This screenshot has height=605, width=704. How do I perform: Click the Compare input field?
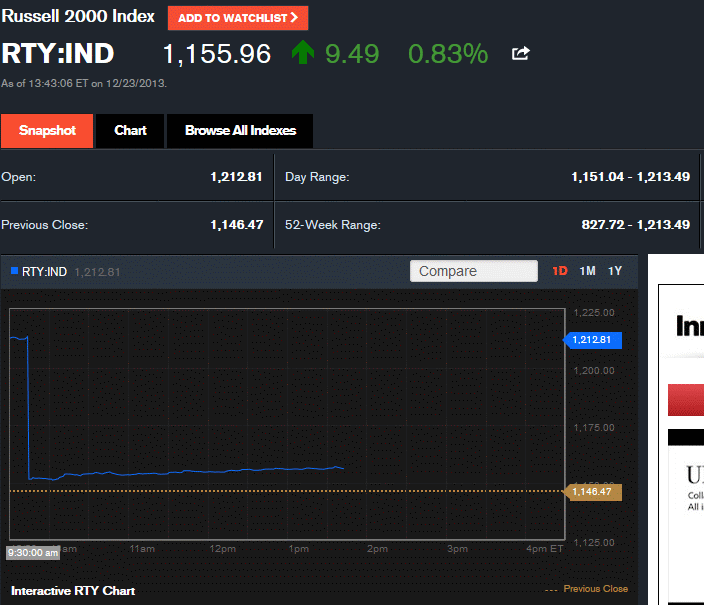[474, 271]
